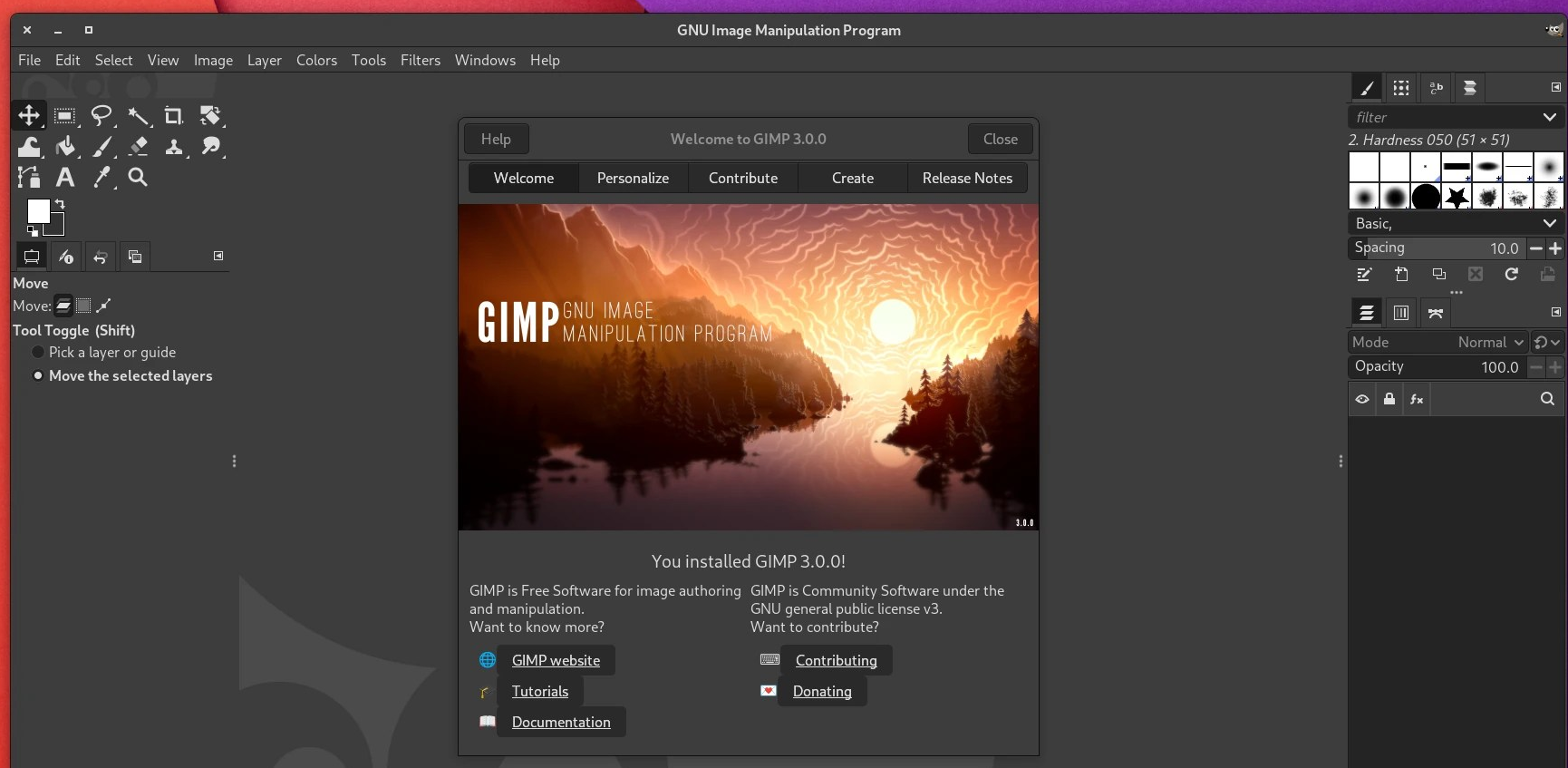The image size is (1568, 768).
Task: Select the Clone stamp tool
Action: [174, 147]
